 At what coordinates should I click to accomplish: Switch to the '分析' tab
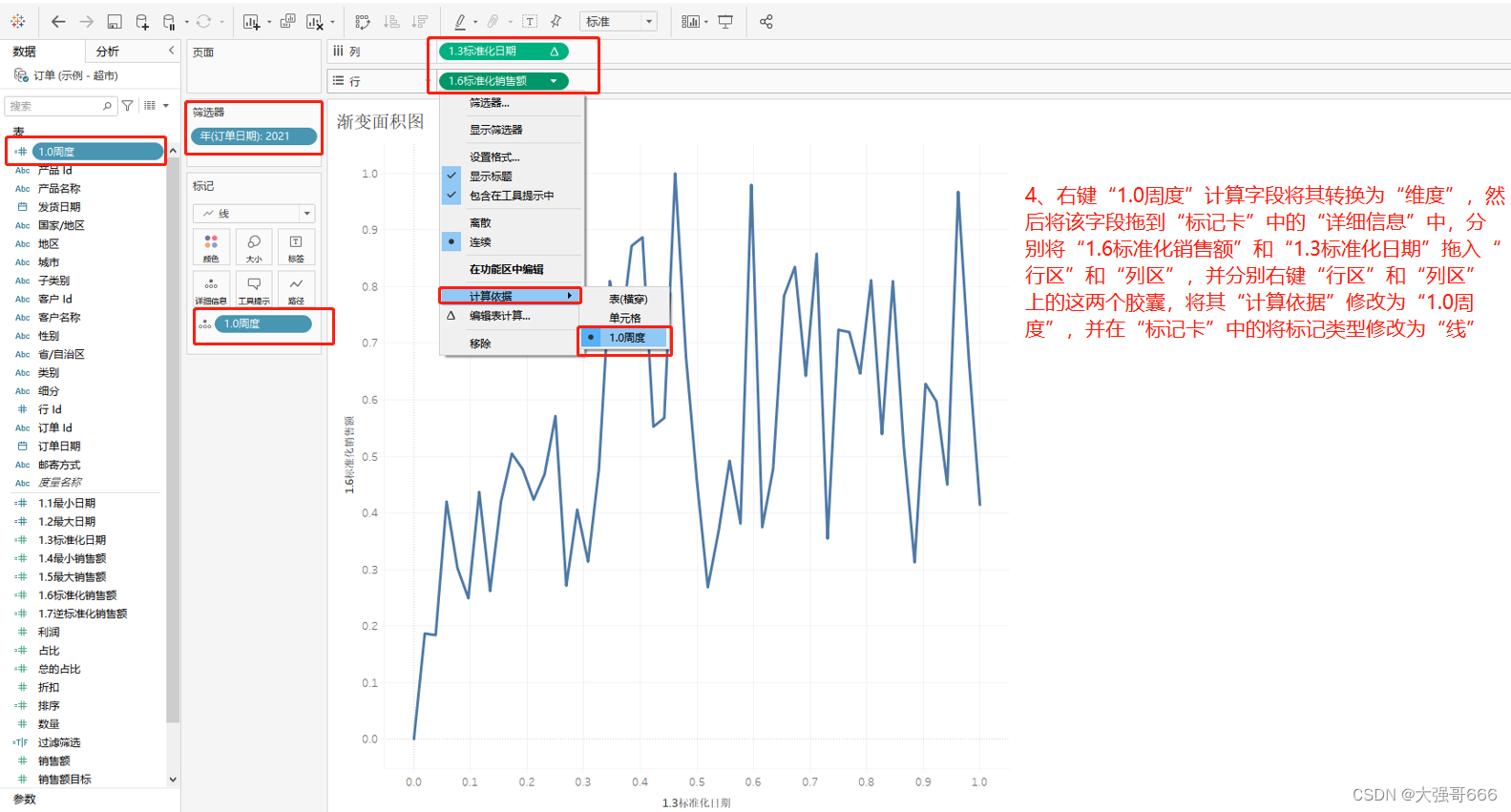(108, 52)
